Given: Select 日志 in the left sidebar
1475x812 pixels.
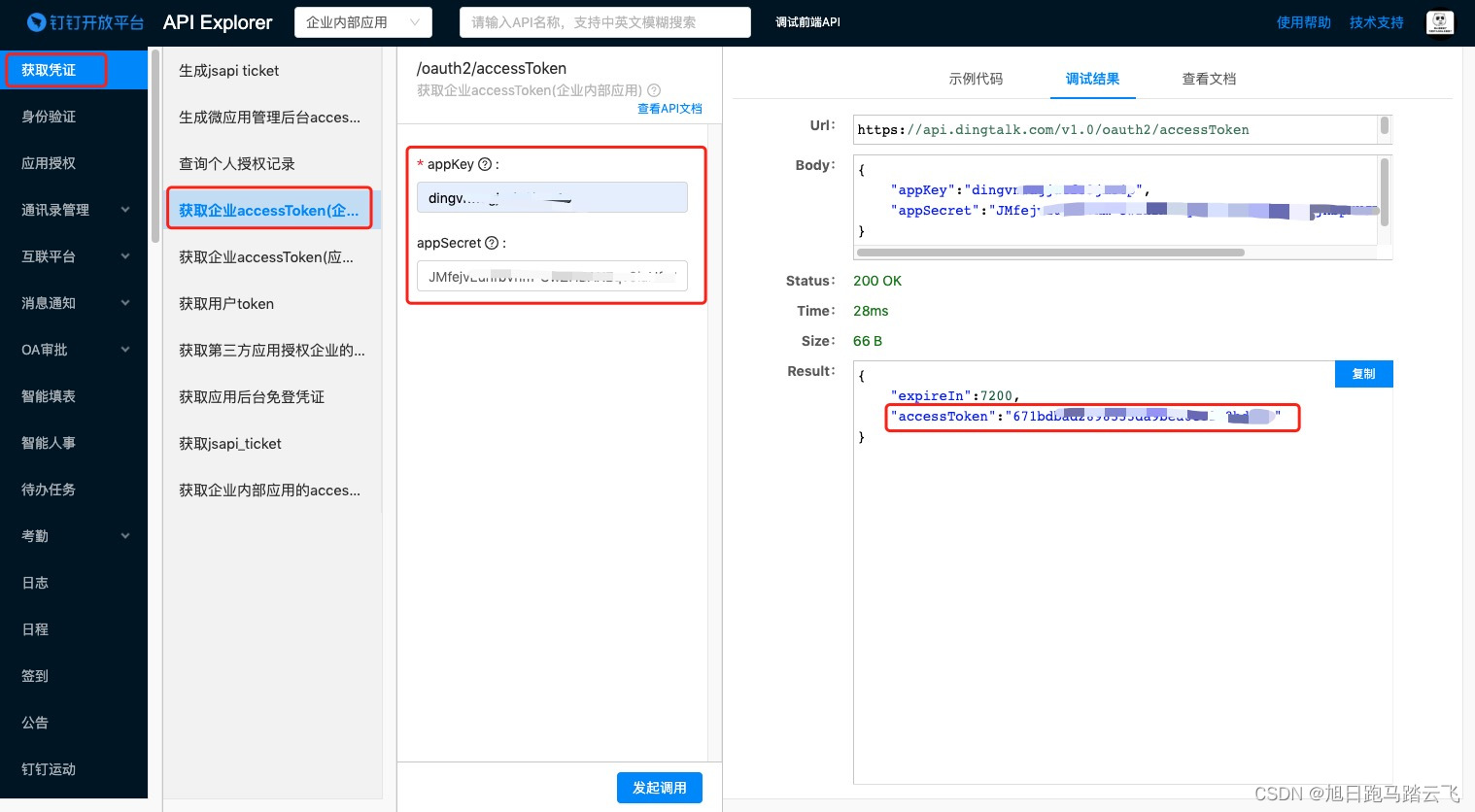Looking at the screenshot, I should [74, 583].
